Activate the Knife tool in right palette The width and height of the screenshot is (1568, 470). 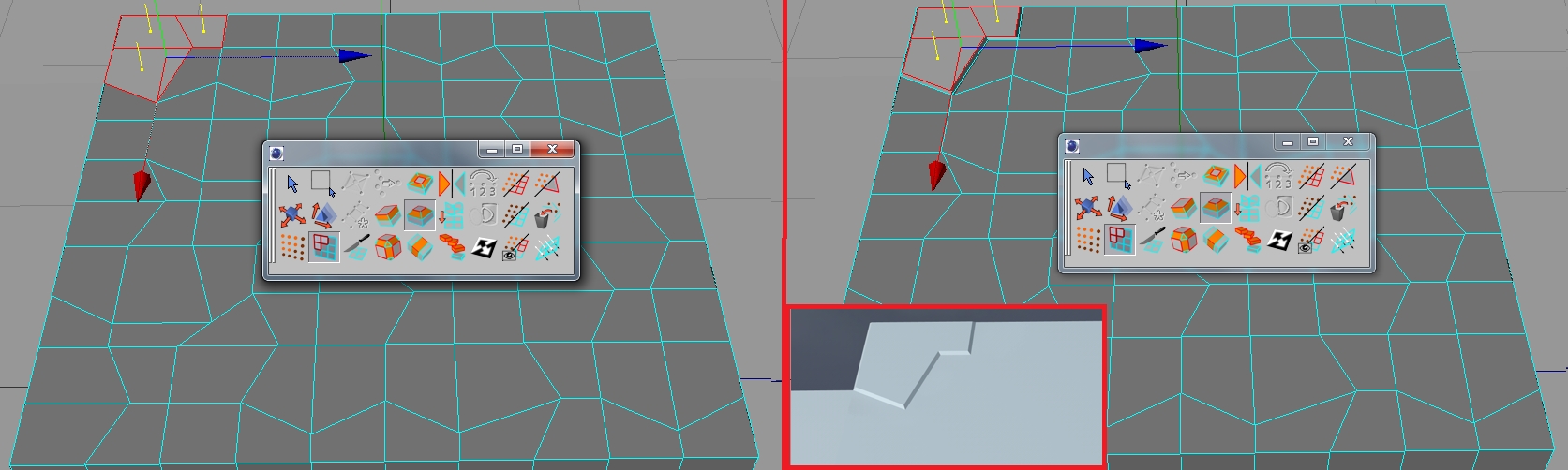click(x=1152, y=240)
